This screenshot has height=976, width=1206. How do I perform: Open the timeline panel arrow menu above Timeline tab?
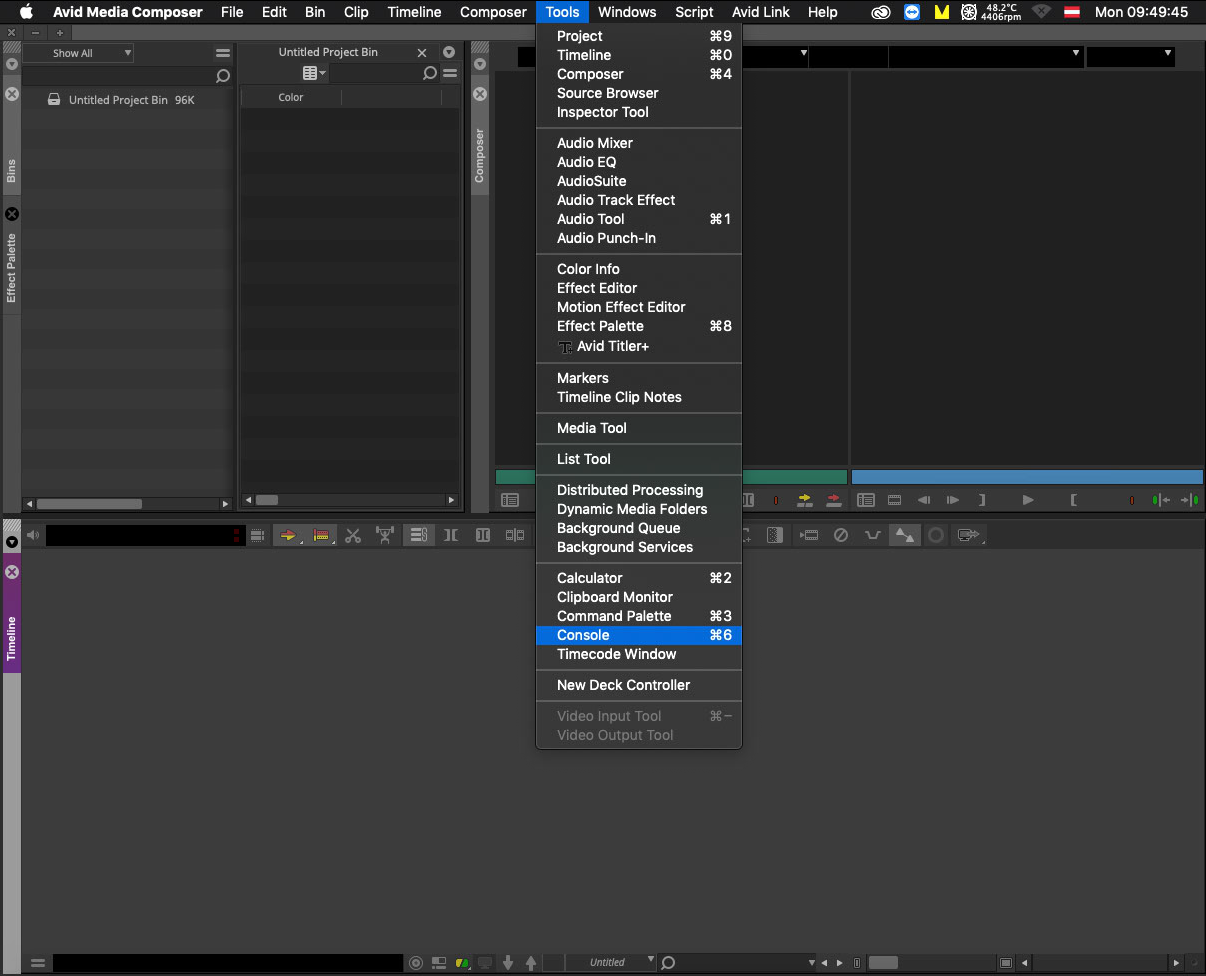point(12,542)
